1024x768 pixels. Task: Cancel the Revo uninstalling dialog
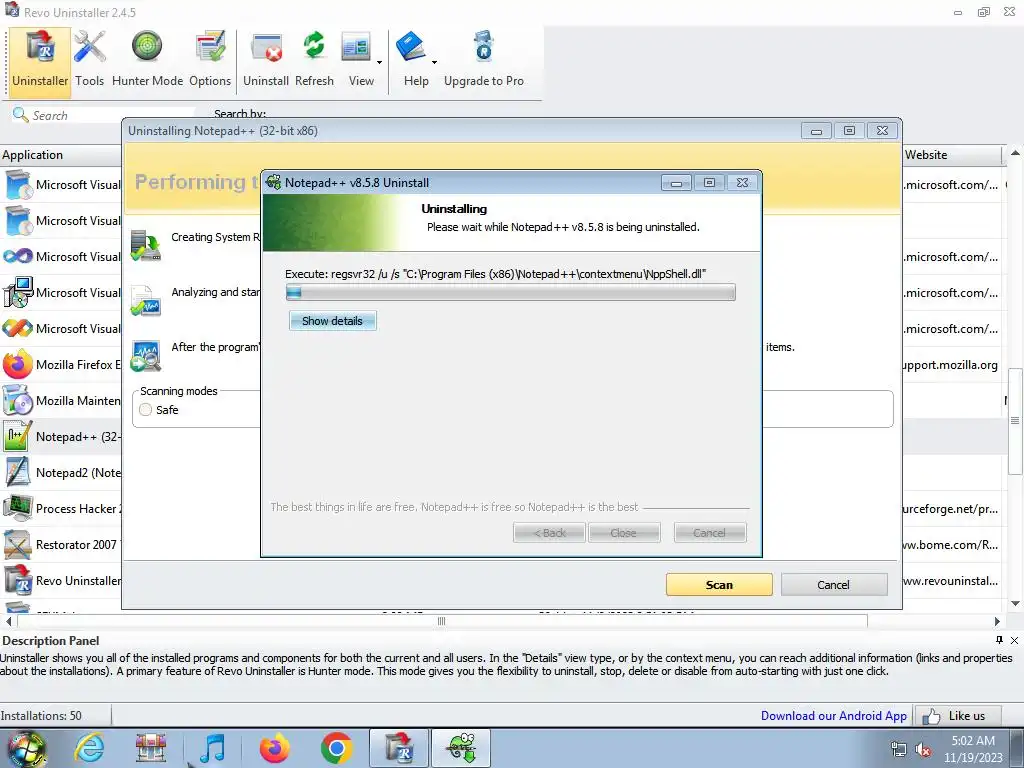point(834,584)
